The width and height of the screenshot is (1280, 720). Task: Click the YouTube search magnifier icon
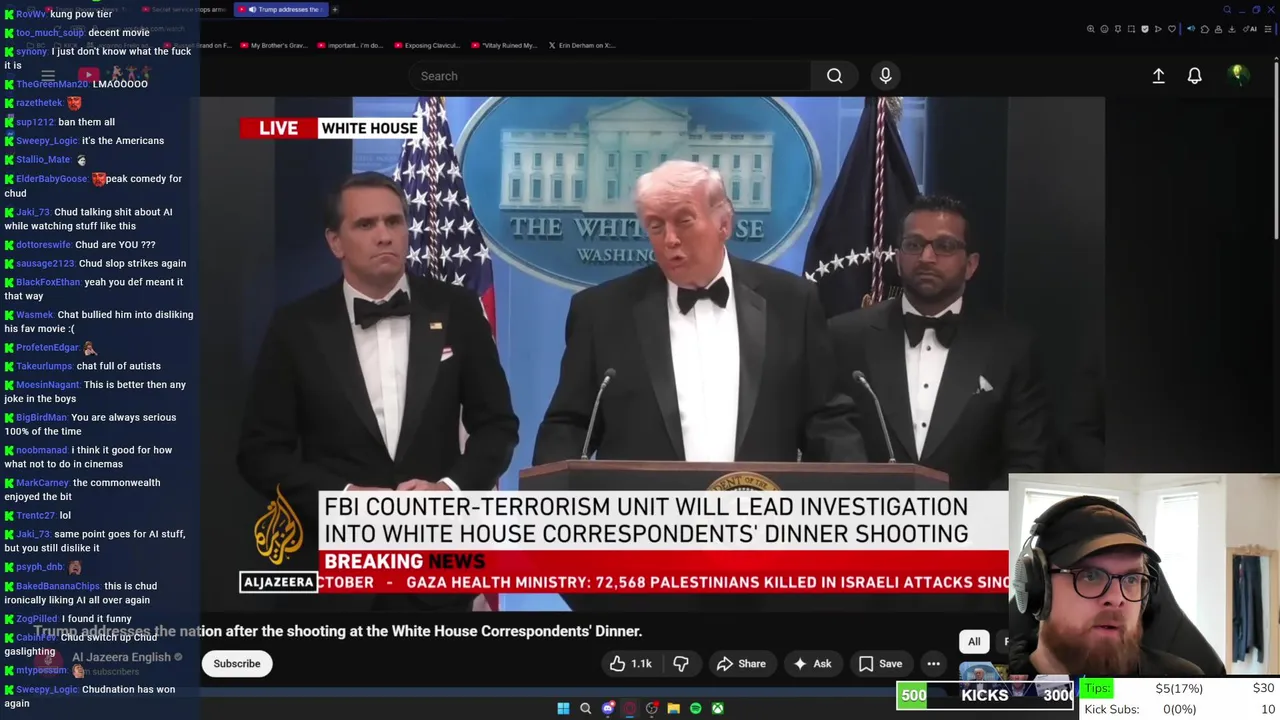[x=834, y=76]
